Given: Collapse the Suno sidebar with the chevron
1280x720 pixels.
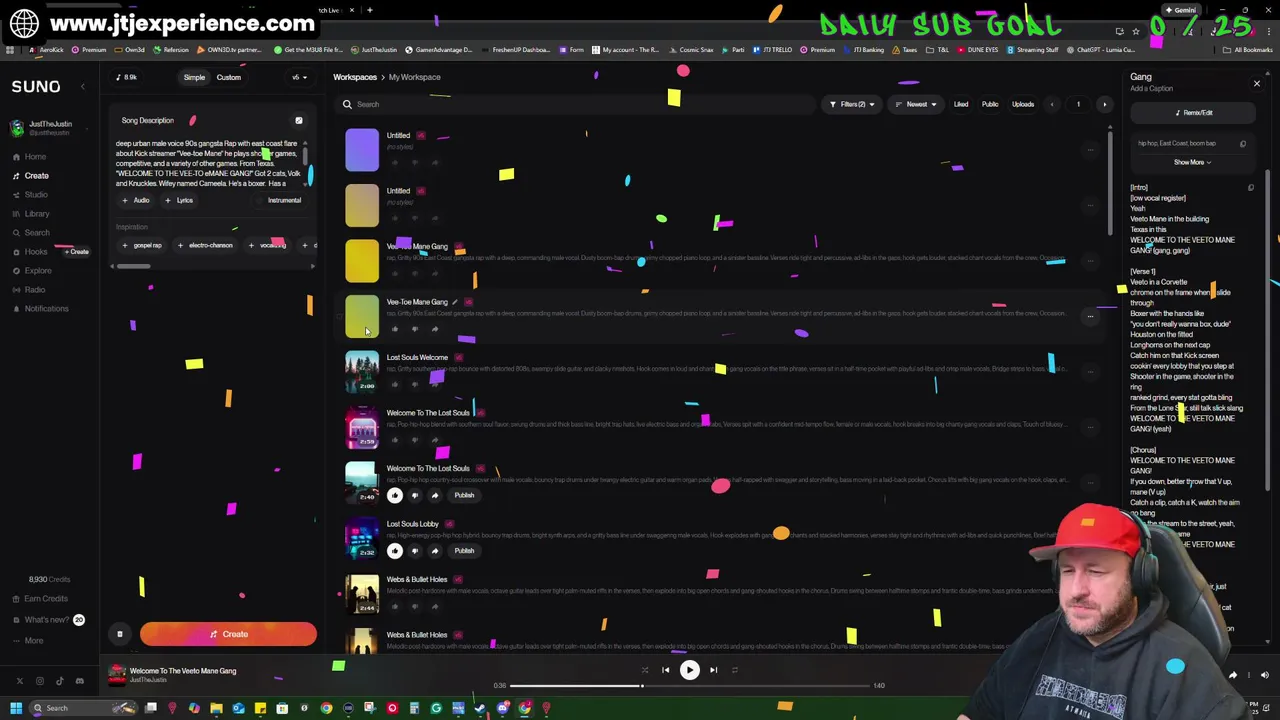Looking at the screenshot, I should pos(83,87).
